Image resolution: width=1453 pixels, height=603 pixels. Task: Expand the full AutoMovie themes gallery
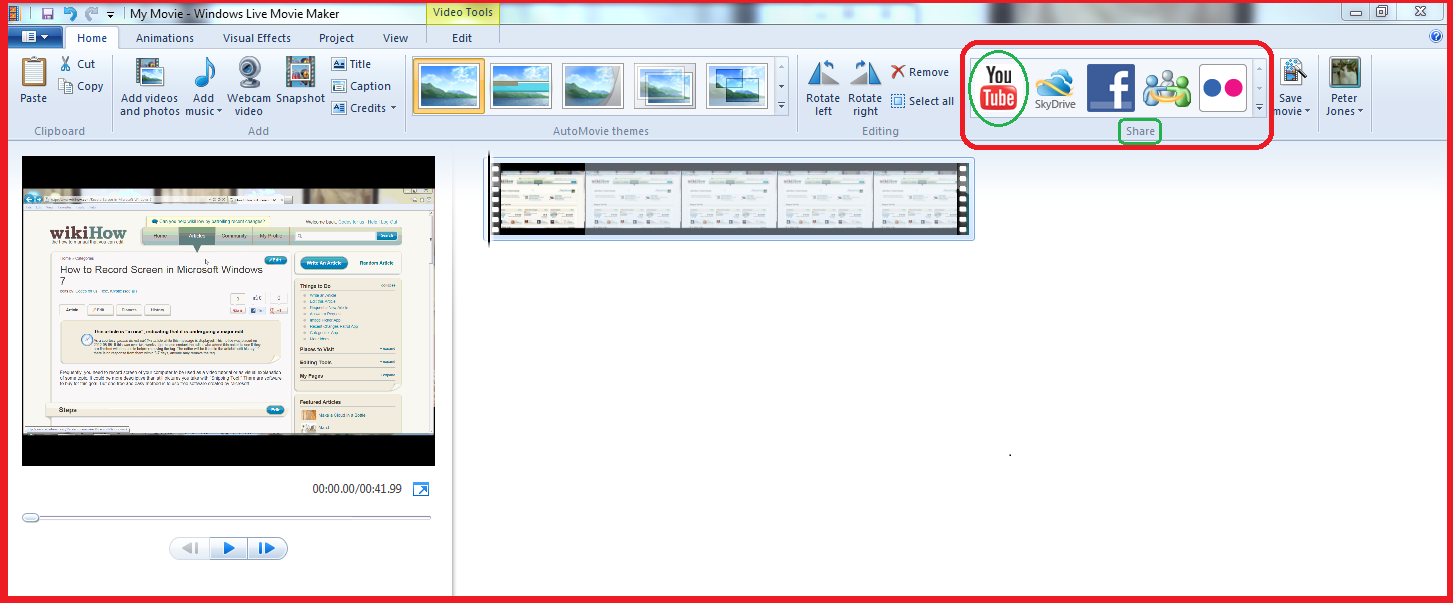click(x=781, y=107)
